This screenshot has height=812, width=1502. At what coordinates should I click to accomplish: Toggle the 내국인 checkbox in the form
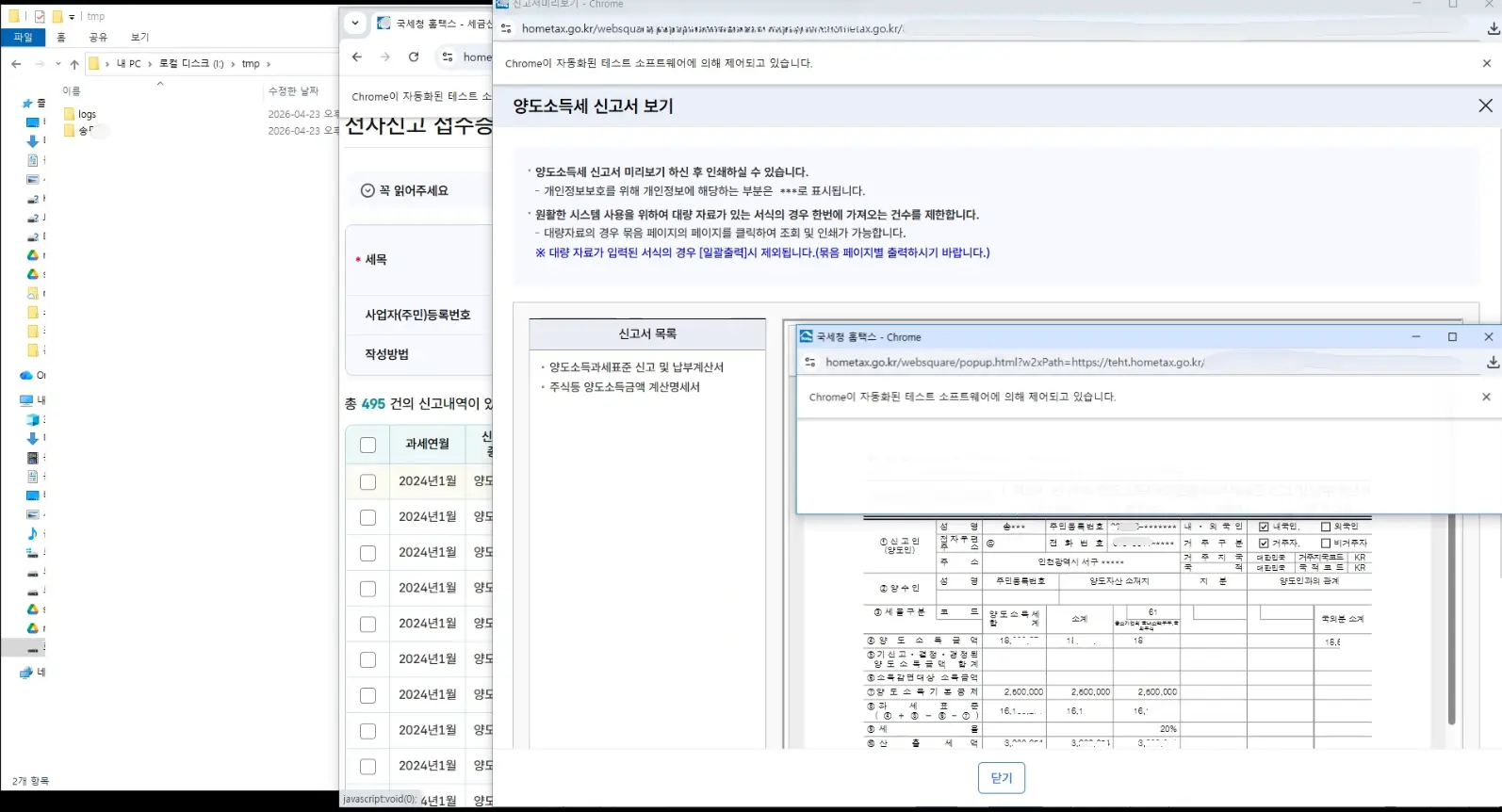pos(1264,527)
